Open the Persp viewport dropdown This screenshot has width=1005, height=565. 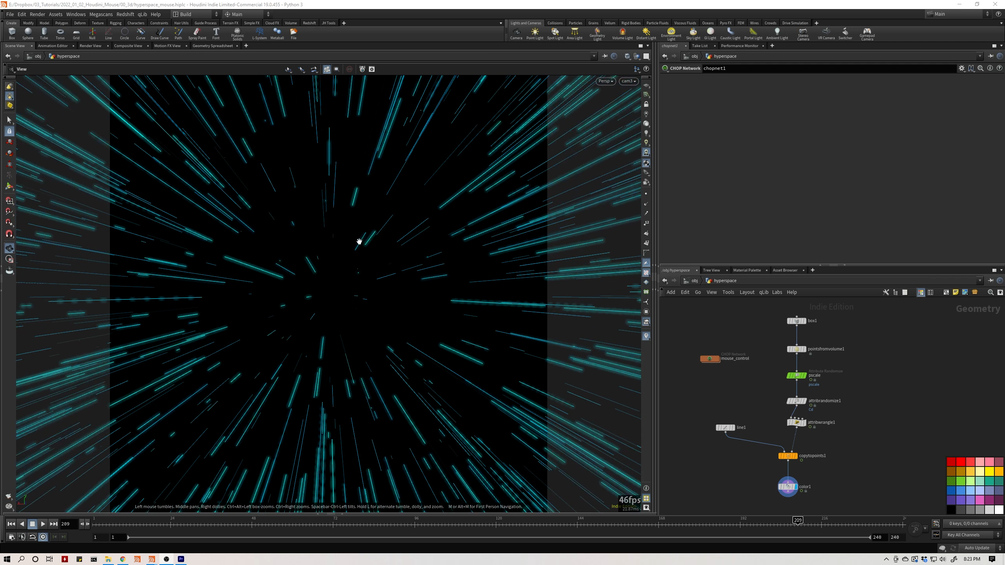(x=605, y=81)
